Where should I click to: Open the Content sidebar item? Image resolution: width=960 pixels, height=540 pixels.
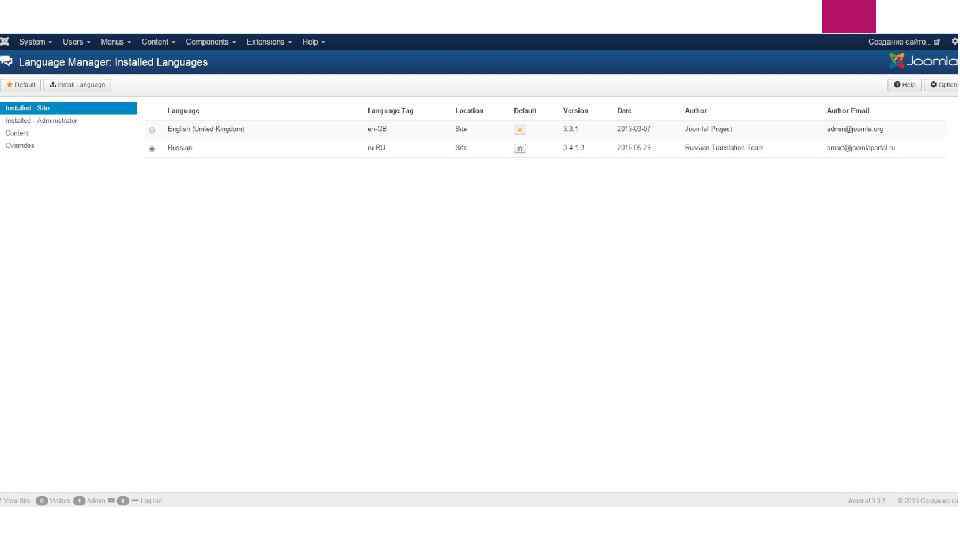[17, 133]
